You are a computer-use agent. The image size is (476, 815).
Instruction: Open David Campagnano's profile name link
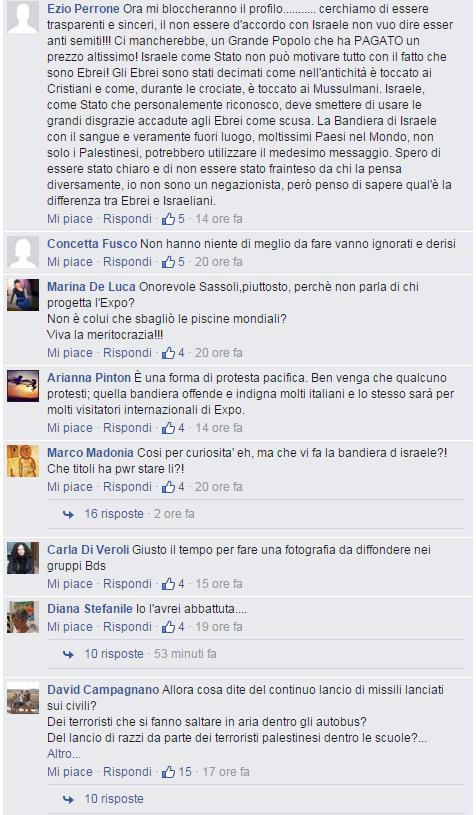click(x=103, y=690)
